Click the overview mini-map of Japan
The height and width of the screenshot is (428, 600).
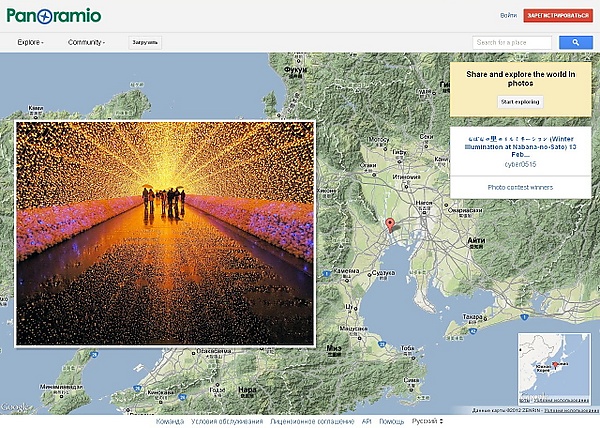tap(552, 369)
